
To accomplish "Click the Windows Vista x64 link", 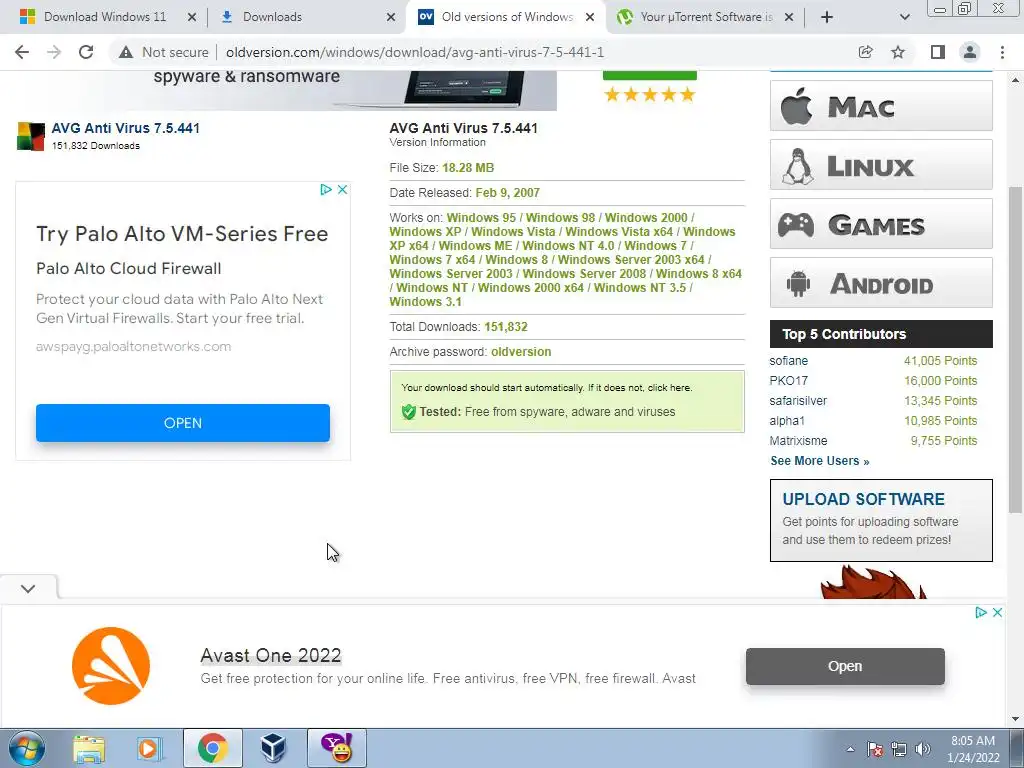I will [619, 232].
